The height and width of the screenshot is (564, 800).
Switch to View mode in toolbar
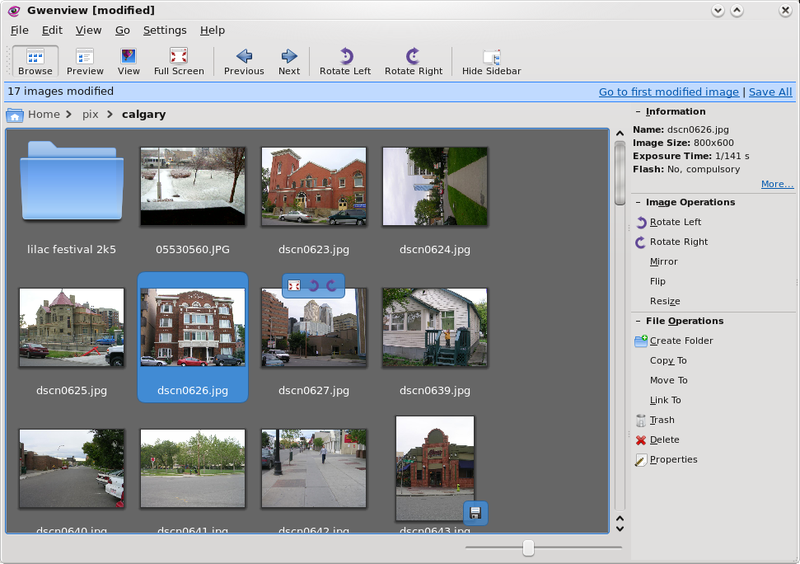(129, 61)
